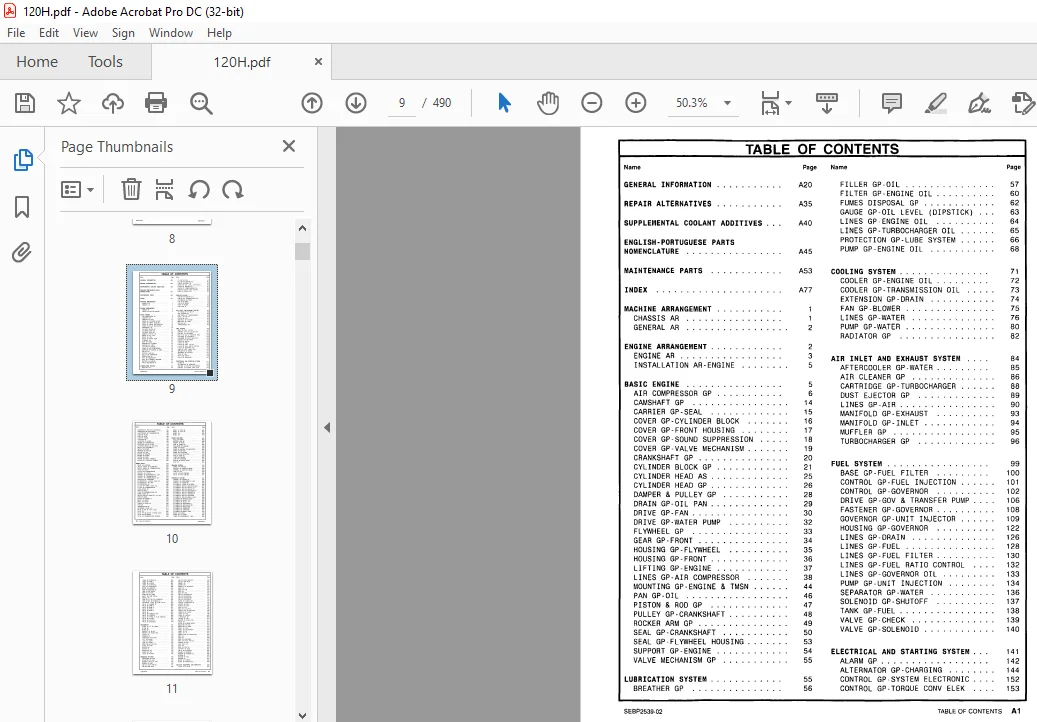Switch to the Home tab
The height and width of the screenshot is (722, 1037).
(x=37, y=62)
